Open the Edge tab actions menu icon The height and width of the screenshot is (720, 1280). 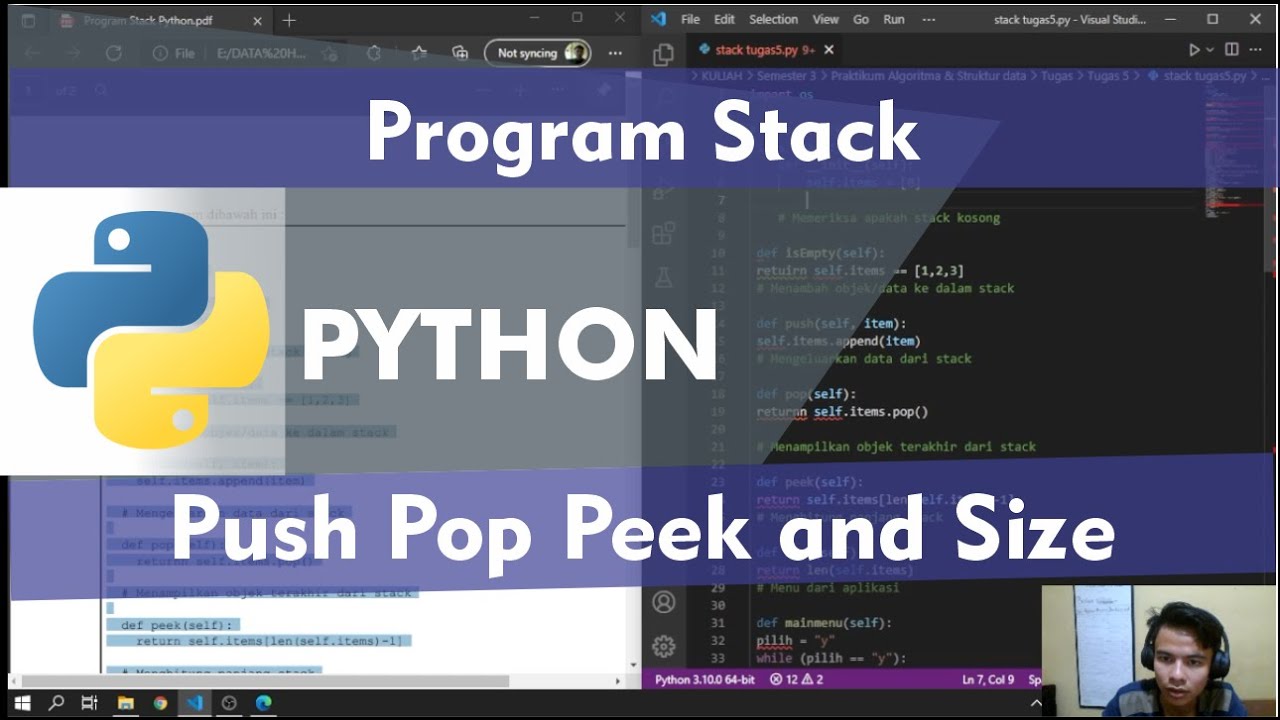27,20
